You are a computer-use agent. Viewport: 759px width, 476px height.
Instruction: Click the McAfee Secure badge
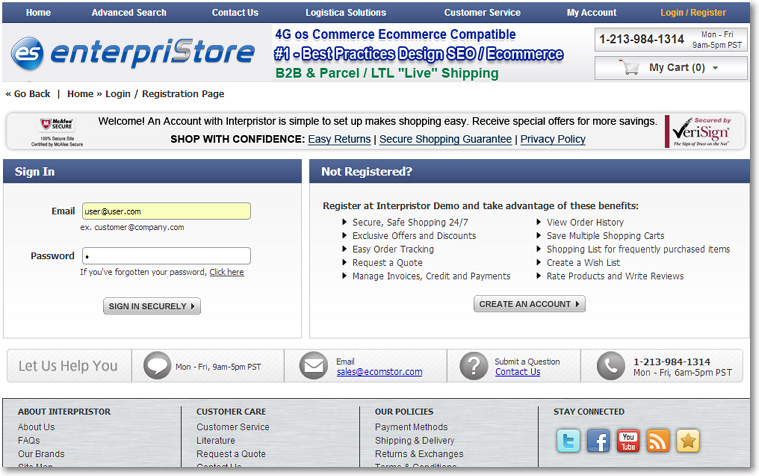[57, 132]
